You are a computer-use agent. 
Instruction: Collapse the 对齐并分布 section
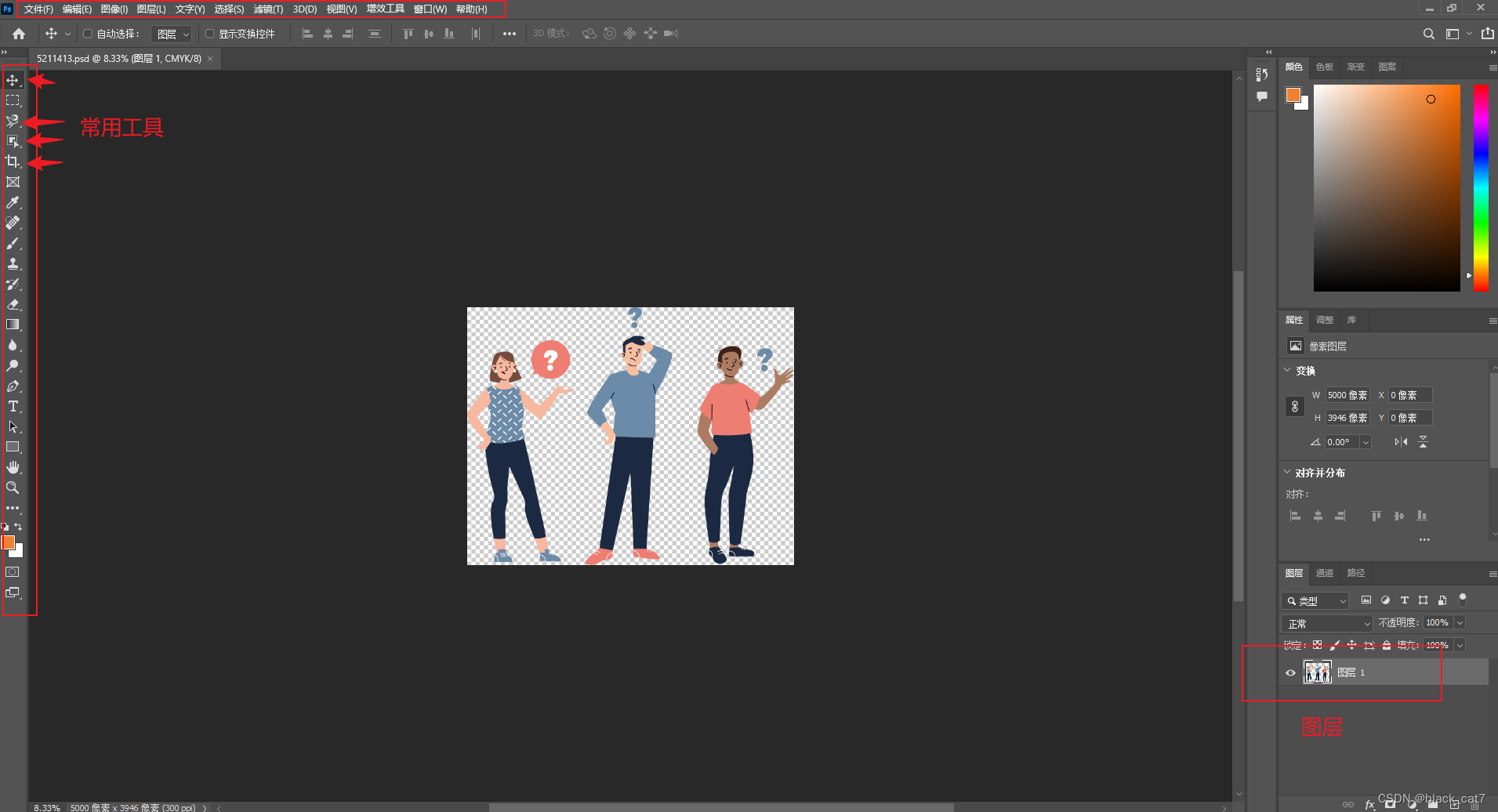1287,472
